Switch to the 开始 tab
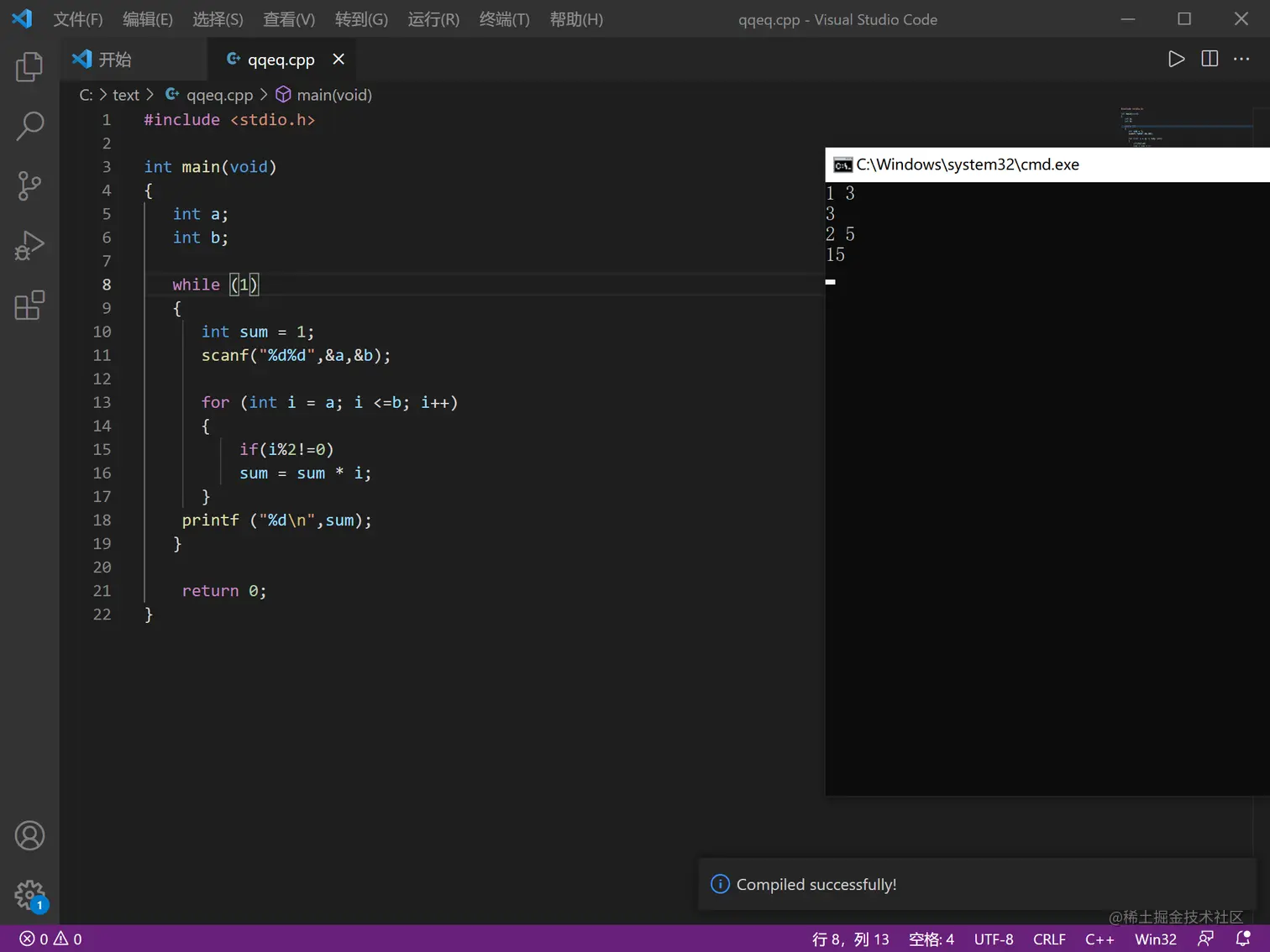1270x952 pixels. (x=134, y=59)
